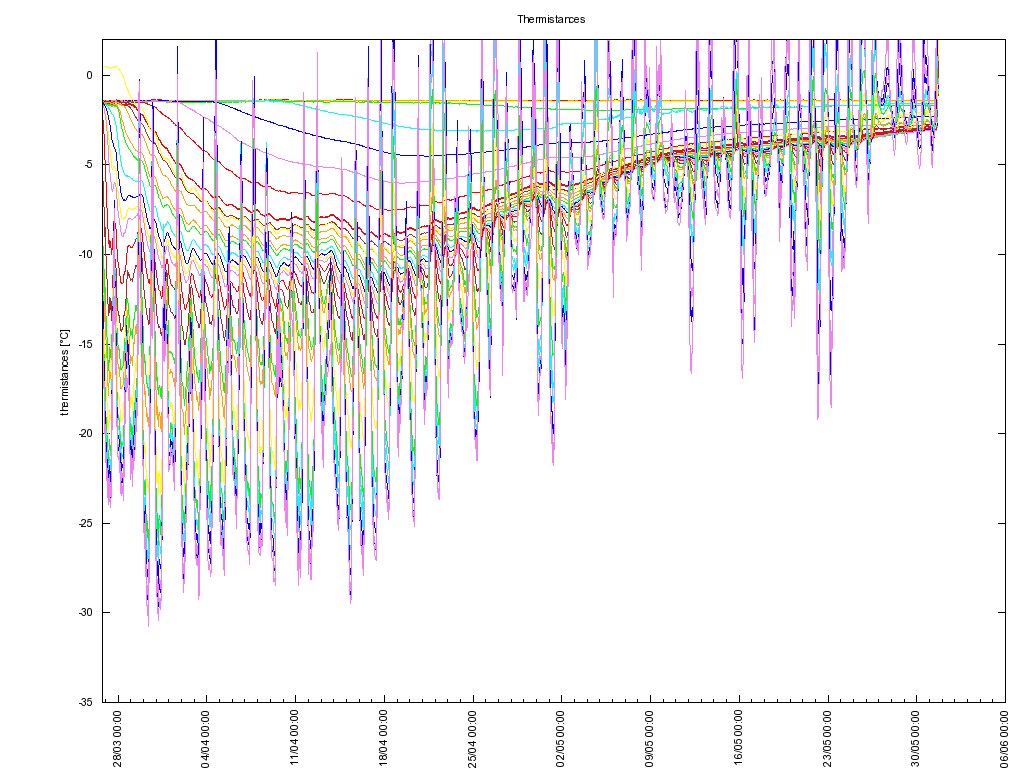Select the -25 y-axis tick label

(85, 523)
